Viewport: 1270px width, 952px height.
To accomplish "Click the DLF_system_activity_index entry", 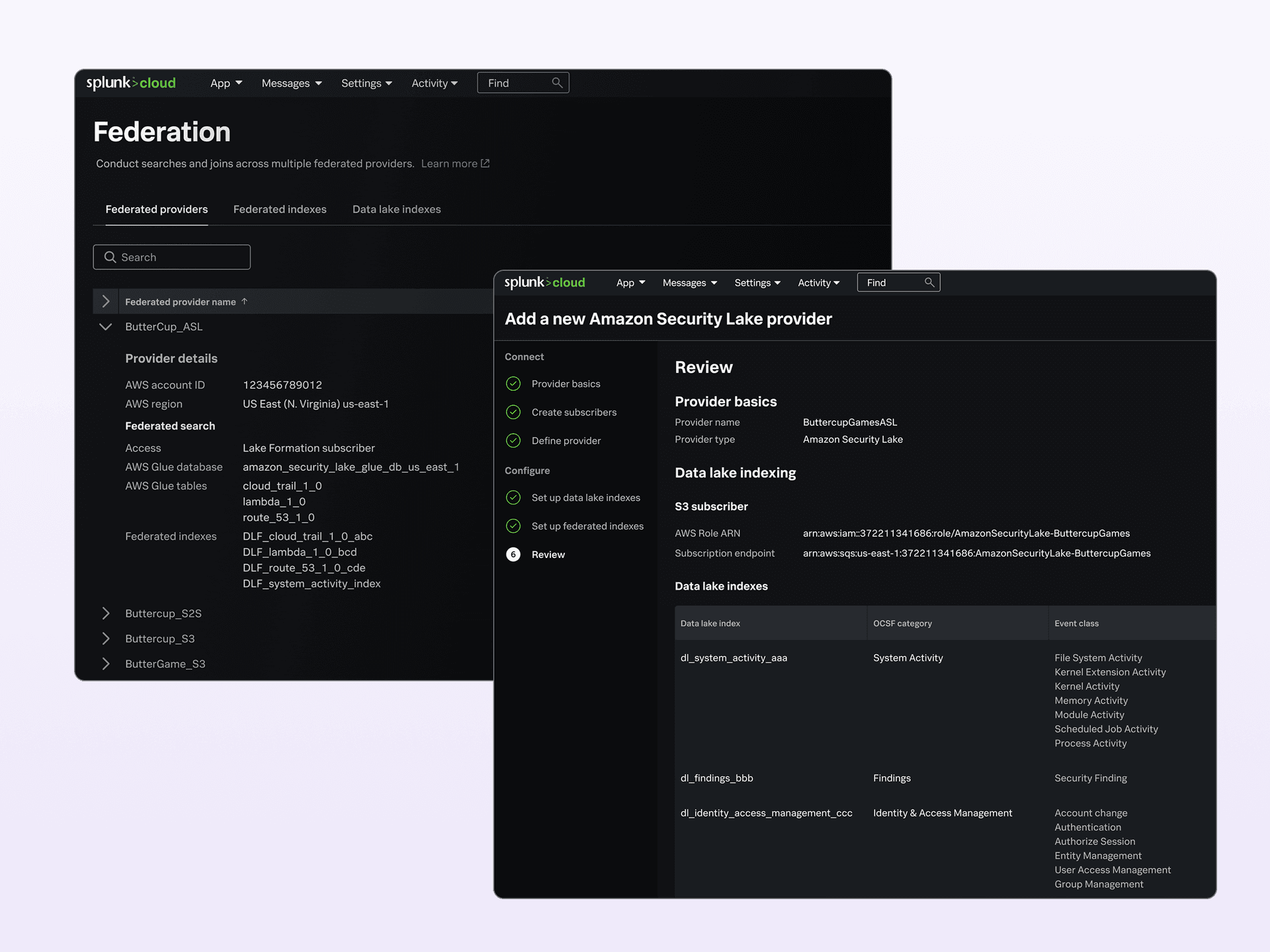I will point(312,584).
